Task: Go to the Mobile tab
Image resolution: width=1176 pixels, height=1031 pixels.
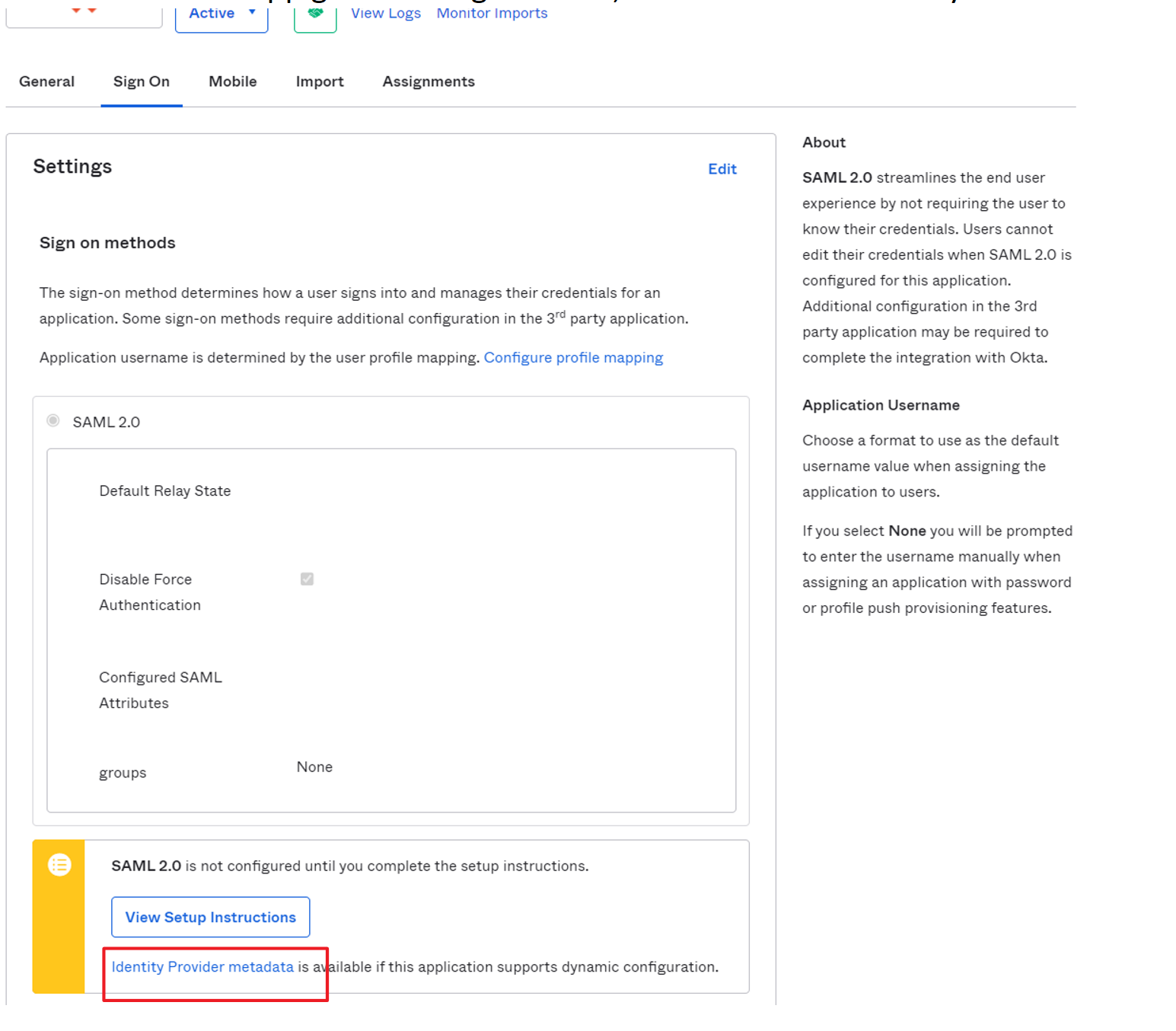Action: click(232, 81)
